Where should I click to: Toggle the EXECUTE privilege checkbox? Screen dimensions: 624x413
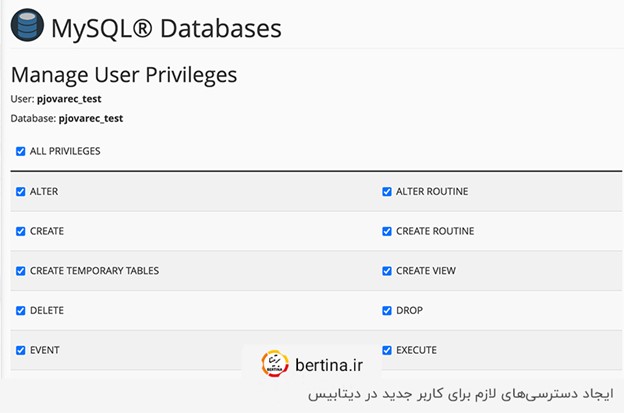pos(387,350)
